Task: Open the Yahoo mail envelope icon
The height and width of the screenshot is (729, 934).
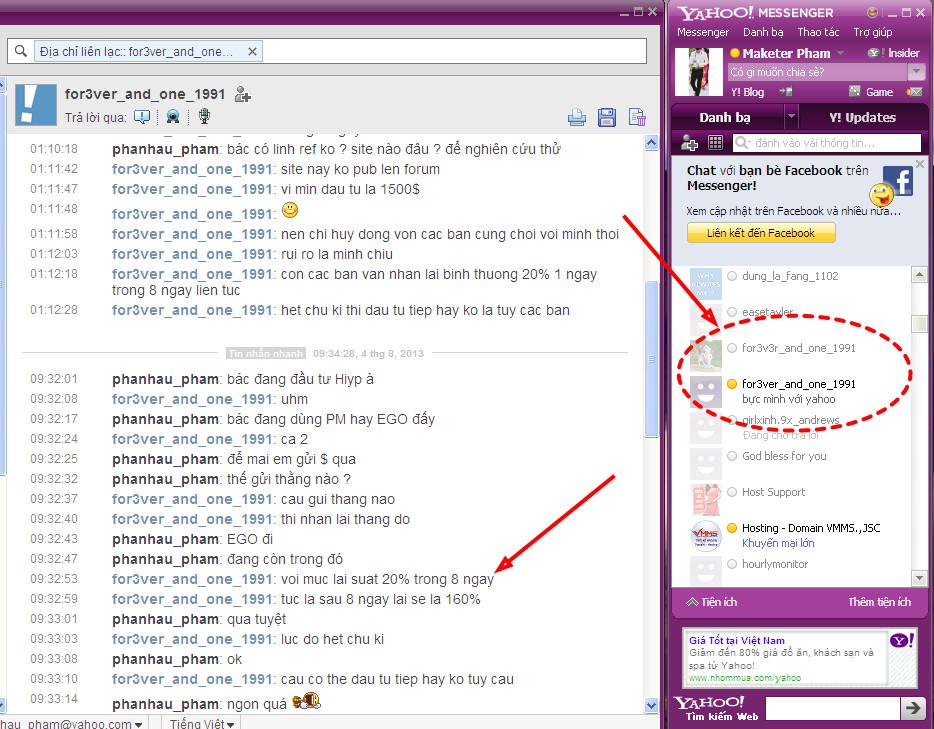Action: 914,92
